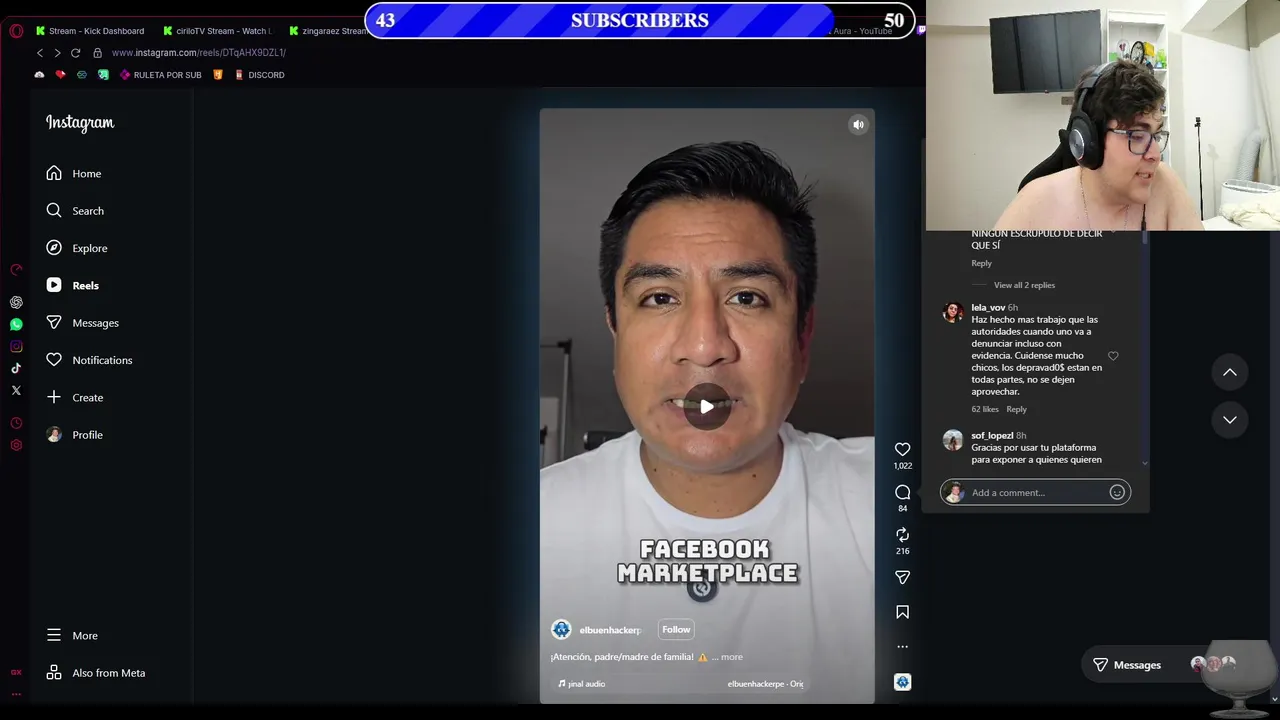Expand View all 2 replies
The image size is (1280, 720).
1024,285
